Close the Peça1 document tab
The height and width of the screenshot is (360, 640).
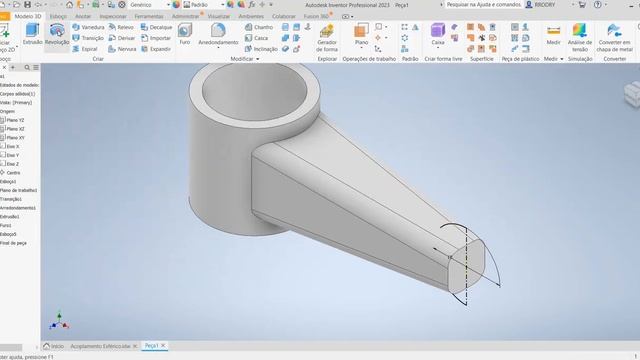163,346
